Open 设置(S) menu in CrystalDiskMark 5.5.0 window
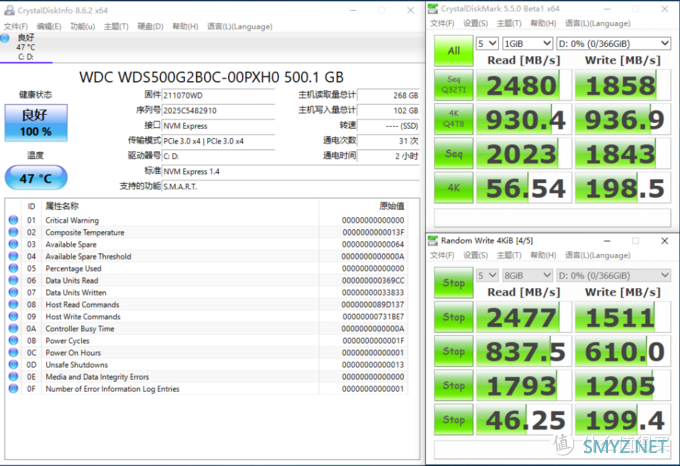The height and width of the screenshot is (466, 680). 475,23
